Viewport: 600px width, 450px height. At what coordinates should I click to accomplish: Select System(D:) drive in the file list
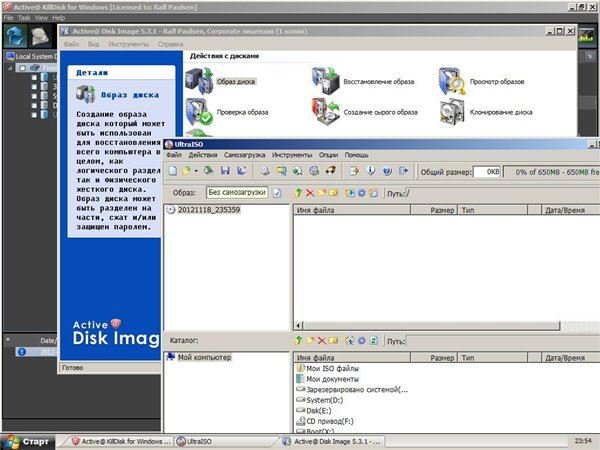[x=324, y=400]
